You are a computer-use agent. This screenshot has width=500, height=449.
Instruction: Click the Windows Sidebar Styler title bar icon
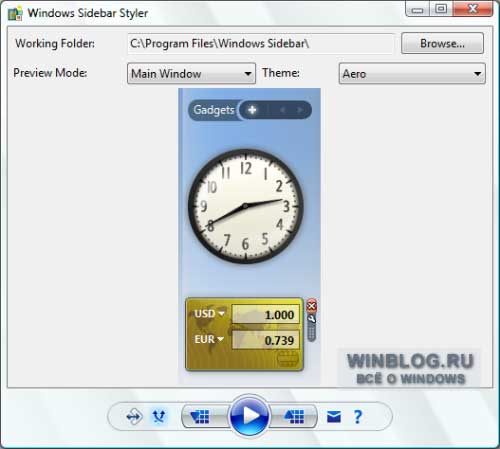[15, 13]
